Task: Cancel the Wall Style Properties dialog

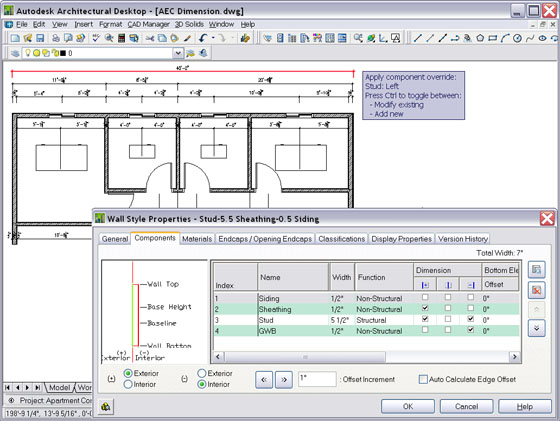Action: pyautogui.click(x=466, y=406)
